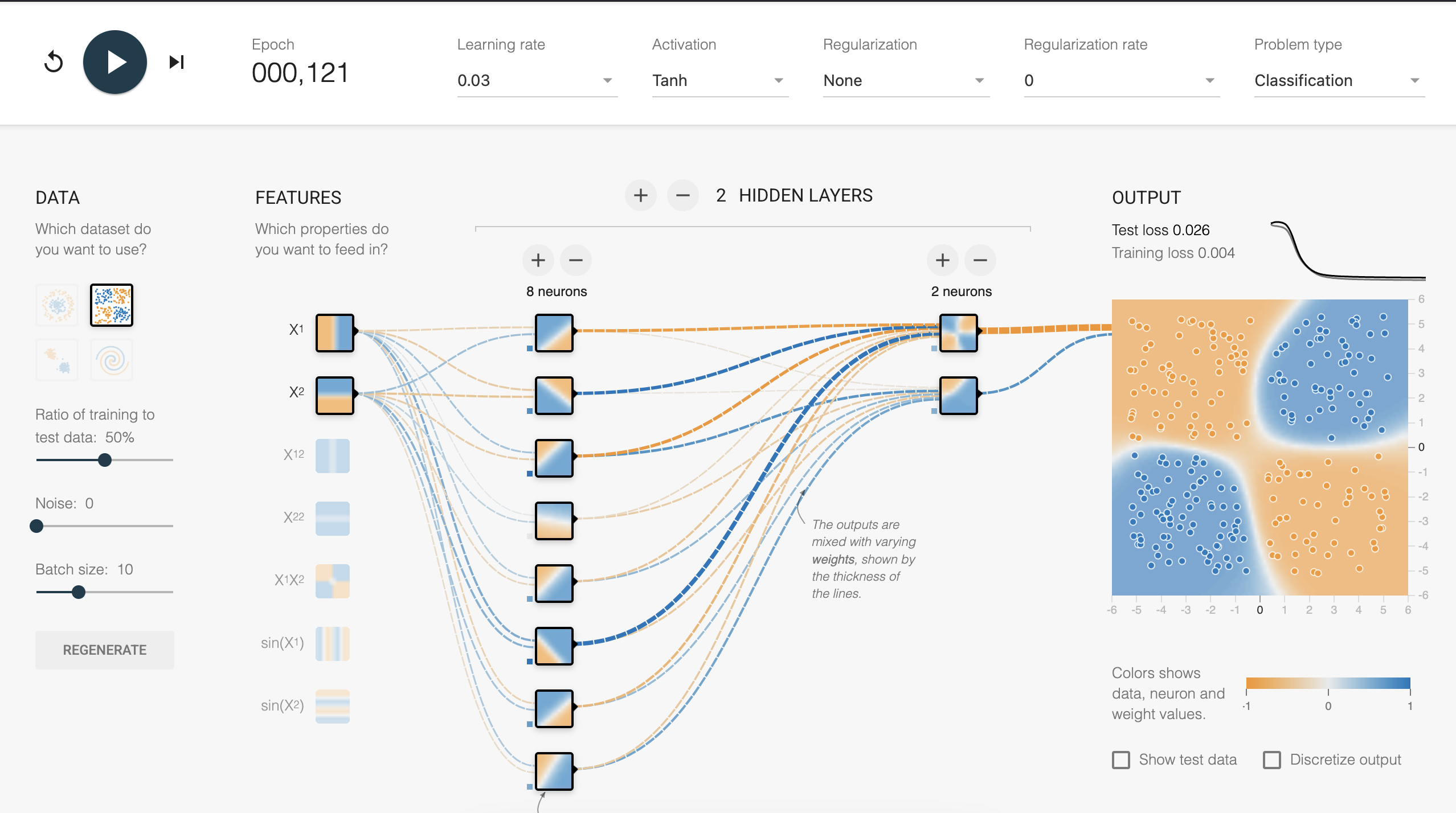
Task: Select the circle dataset thumbnail
Action: pyautogui.click(x=57, y=305)
